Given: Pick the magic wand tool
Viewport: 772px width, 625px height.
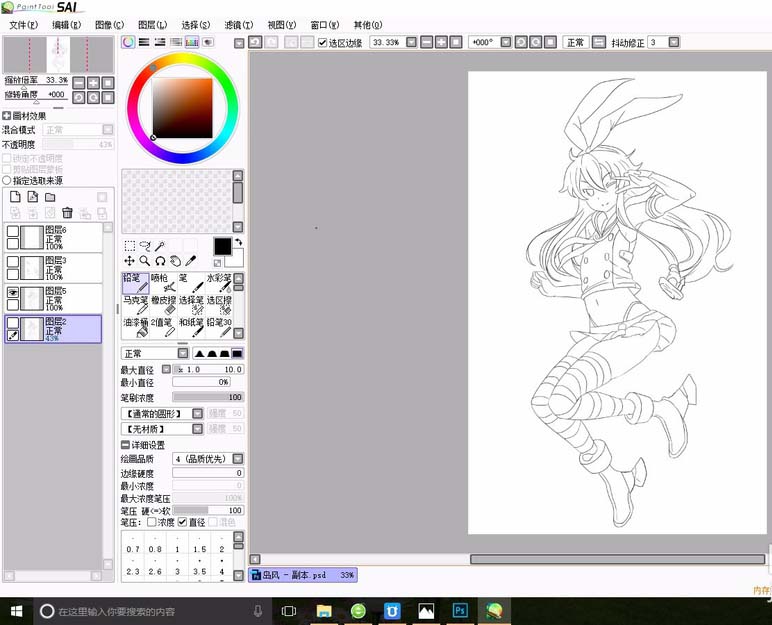Looking at the screenshot, I should 160,246.
